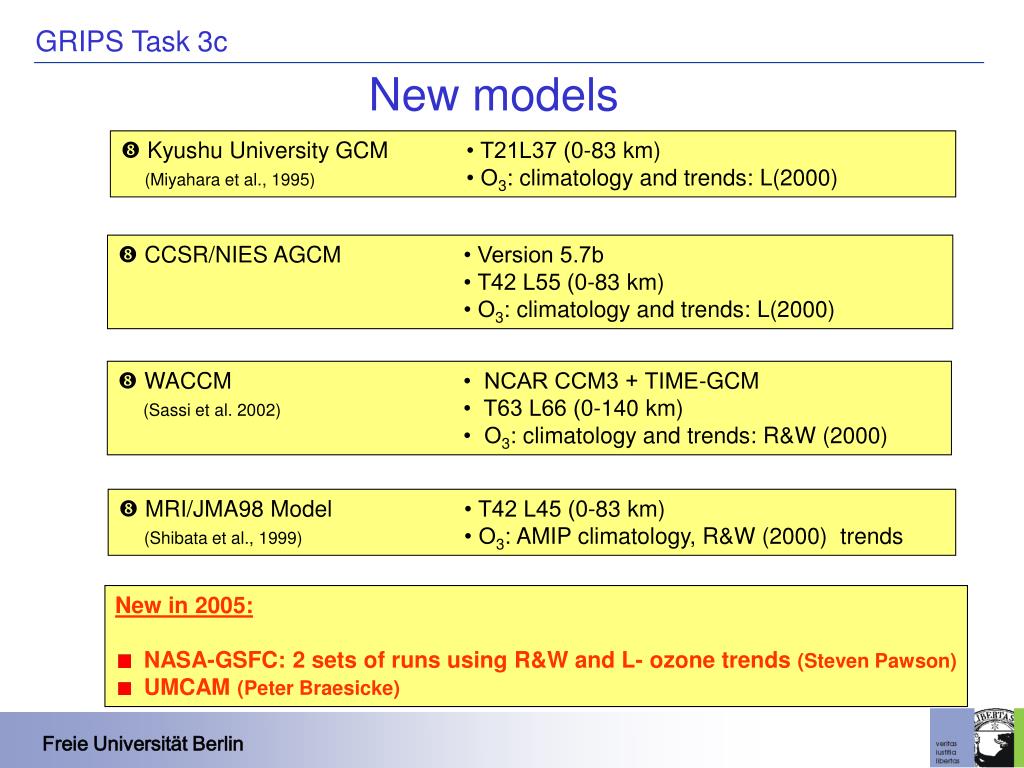The height and width of the screenshot is (768, 1024).
Task: Click the bullet icon beside WACCM
Action: pyautogui.click(x=127, y=381)
